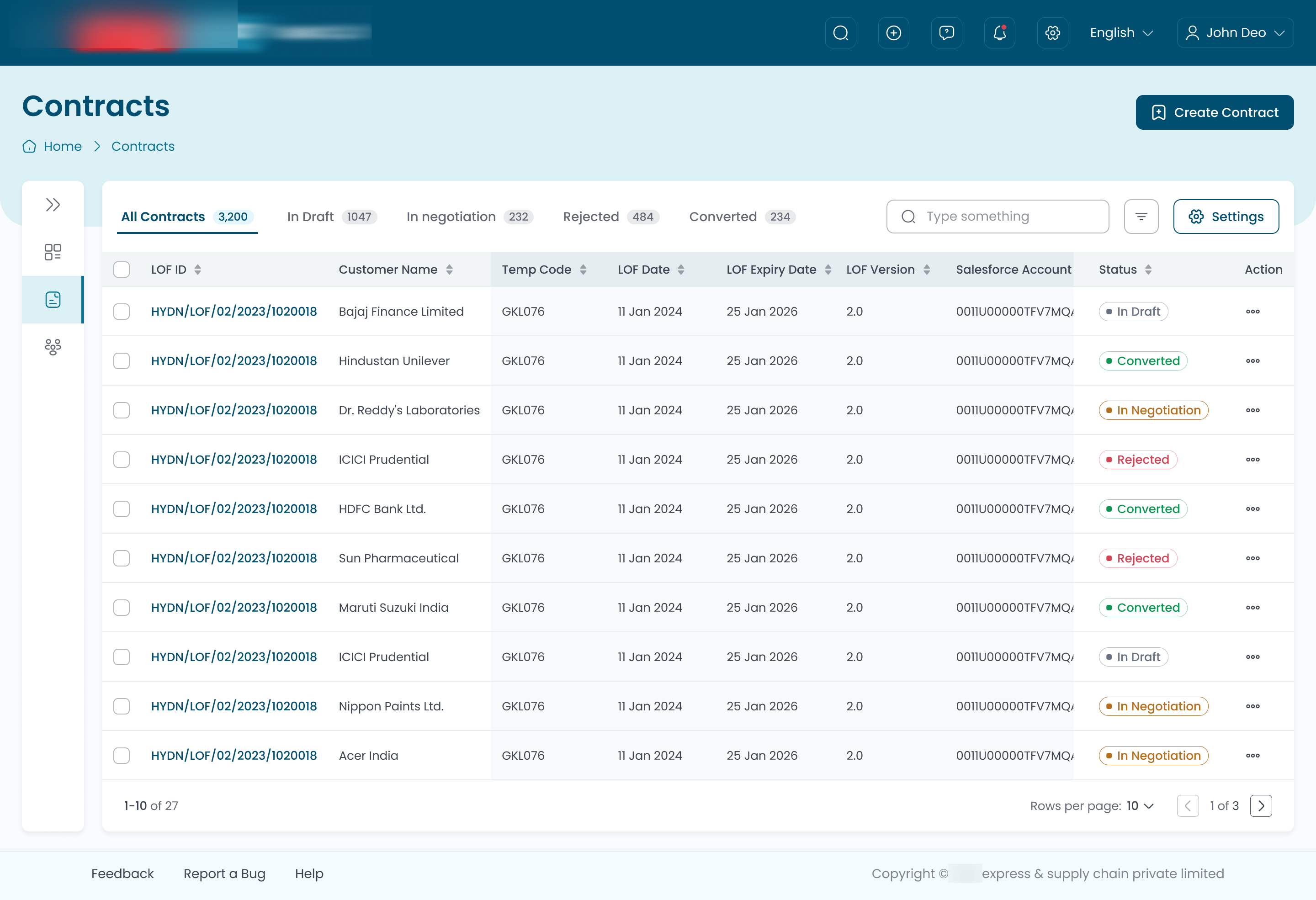The width and height of the screenshot is (1316, 900).
Task: Open action menu for HDFC Bank Ltd. row
Action: pos(1252,509)
